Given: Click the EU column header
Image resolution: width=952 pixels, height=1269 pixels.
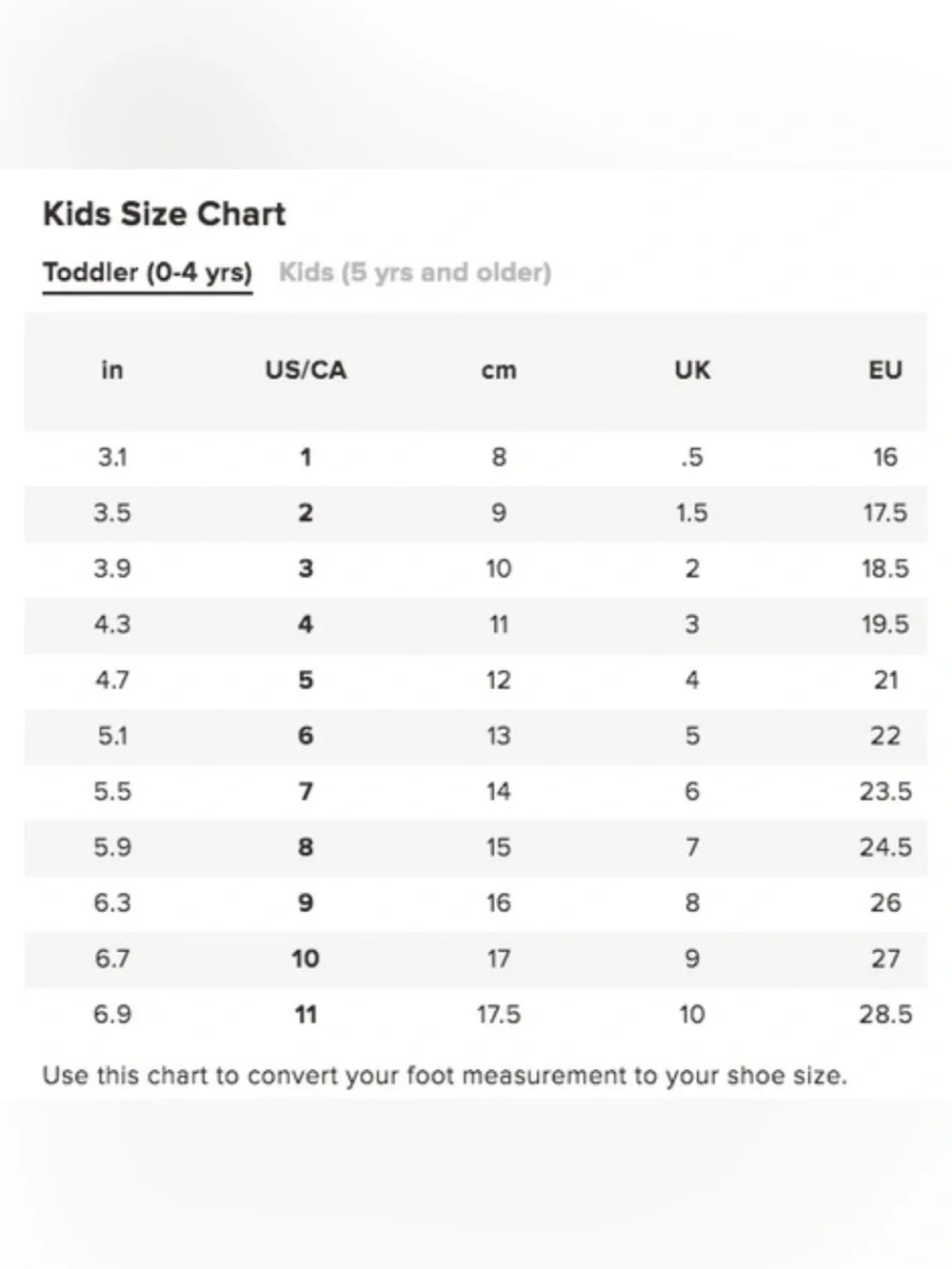Looking at the screenshot, I should [x=885, y=370].
